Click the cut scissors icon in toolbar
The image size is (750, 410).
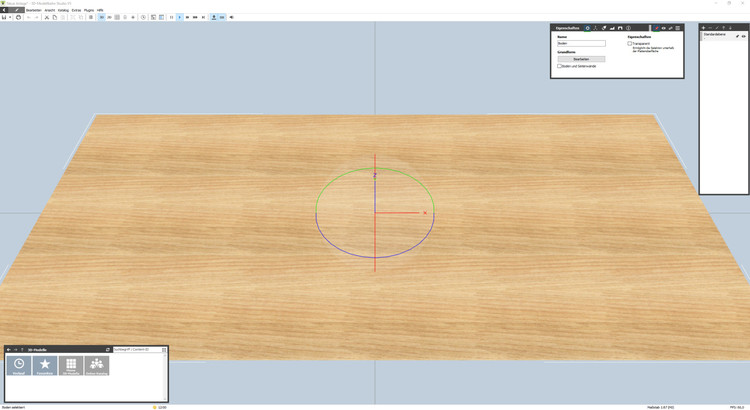pyautogui.click(x=47, y=17)
